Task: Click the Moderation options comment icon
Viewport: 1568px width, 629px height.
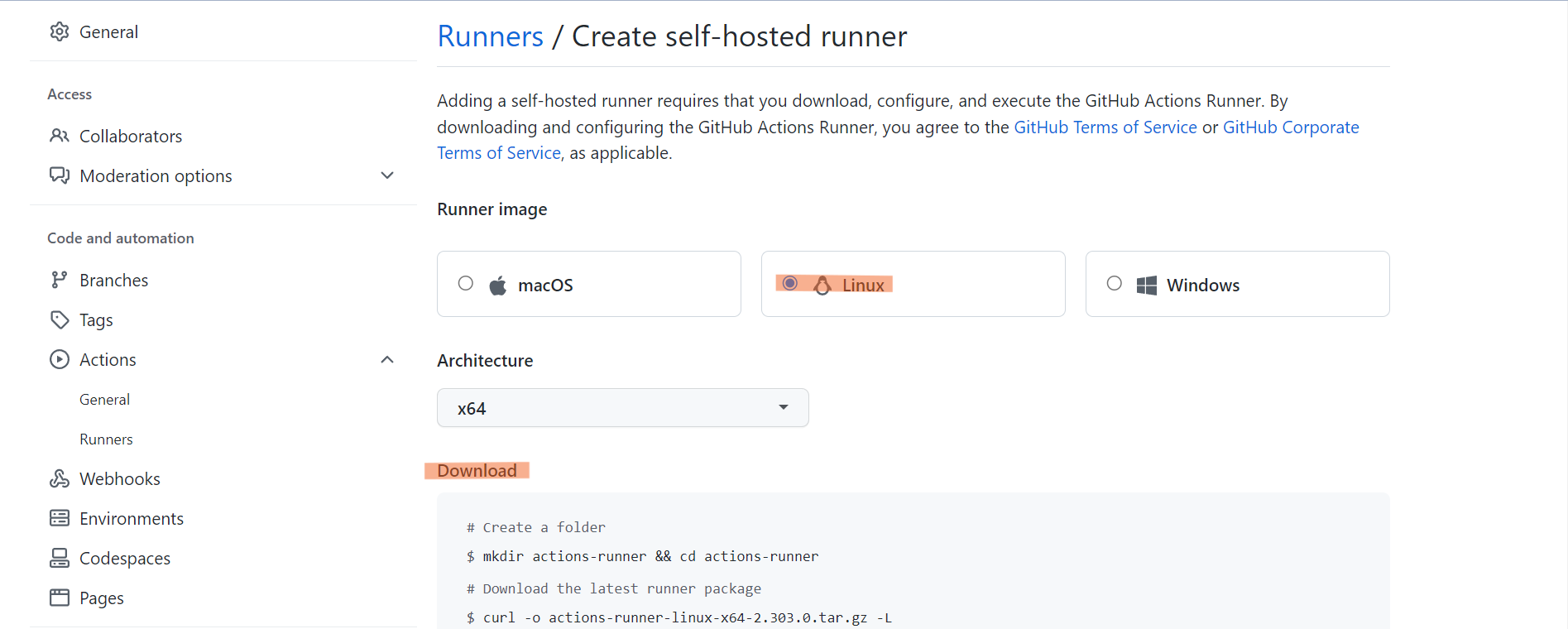Action: (x=60, y=175)
